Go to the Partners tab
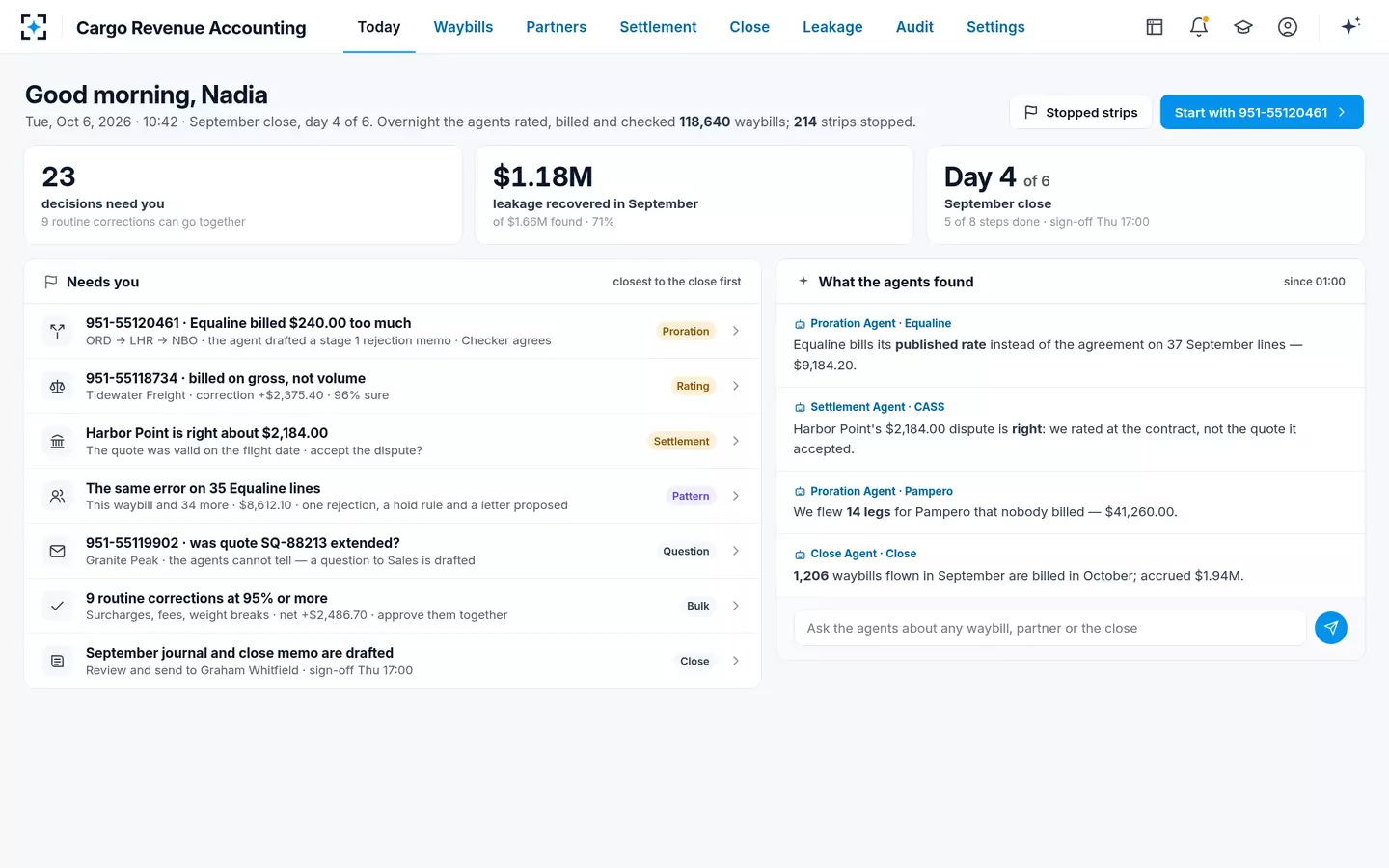 tap(557, 27)
